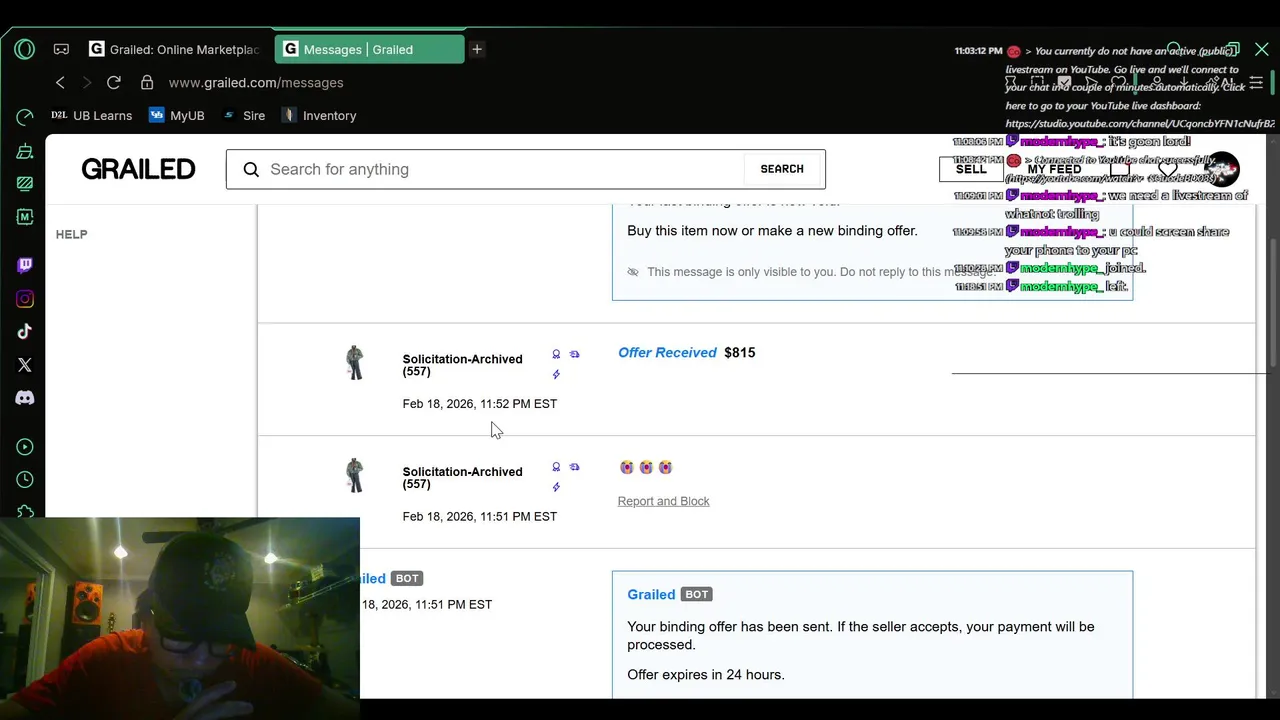Open TikTok panel in sidebar
This screenshot has height=720, width=1280.
tap(25, 332)
